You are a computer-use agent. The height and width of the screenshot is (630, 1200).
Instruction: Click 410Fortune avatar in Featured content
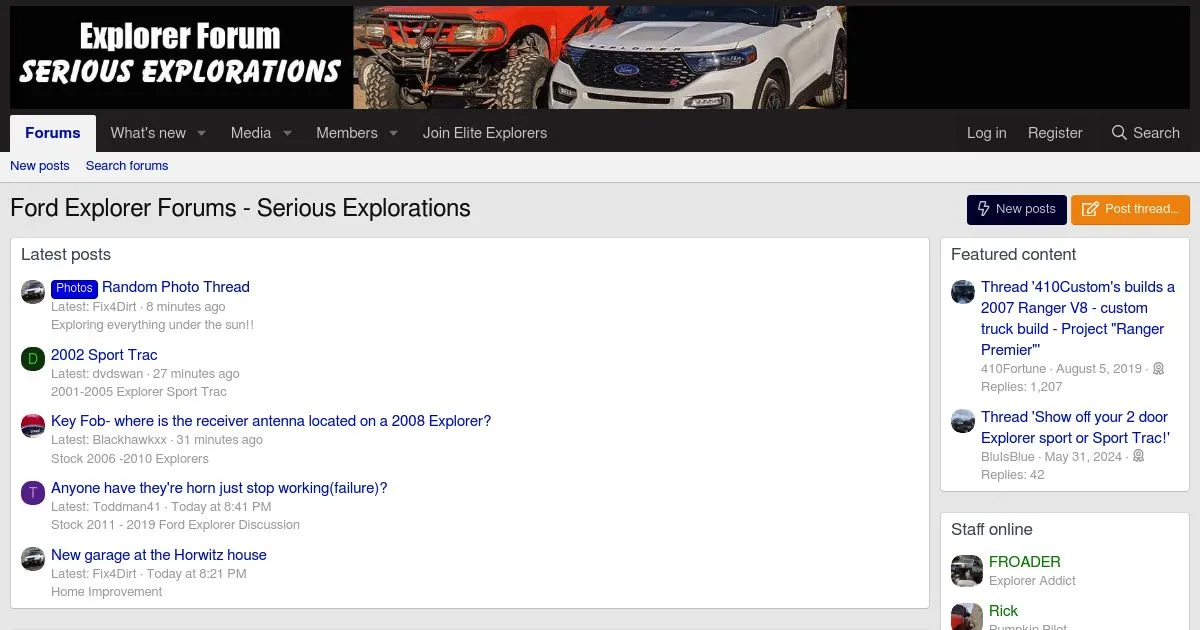pos(963,292)
